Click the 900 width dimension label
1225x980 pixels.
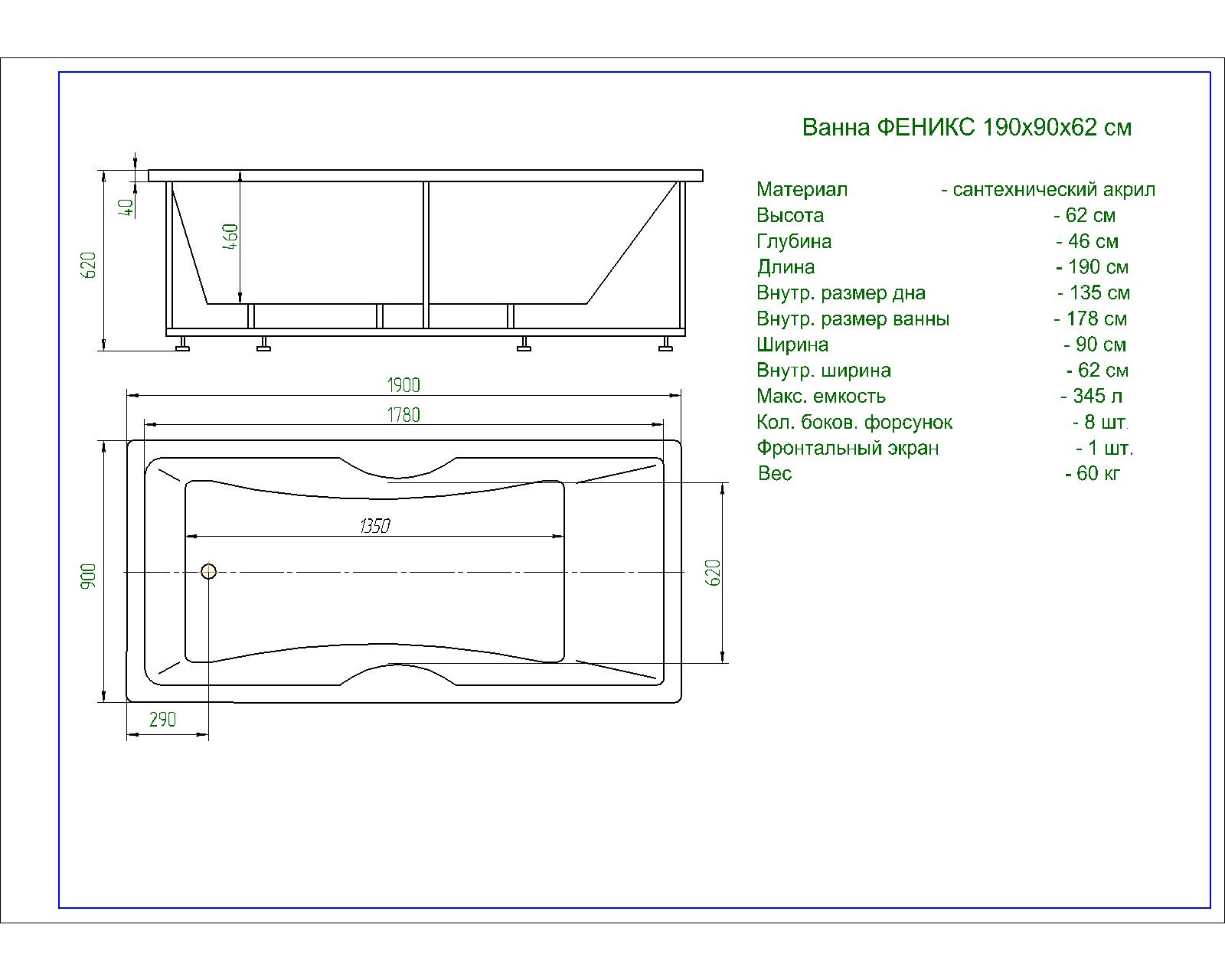tap(89, 576)
